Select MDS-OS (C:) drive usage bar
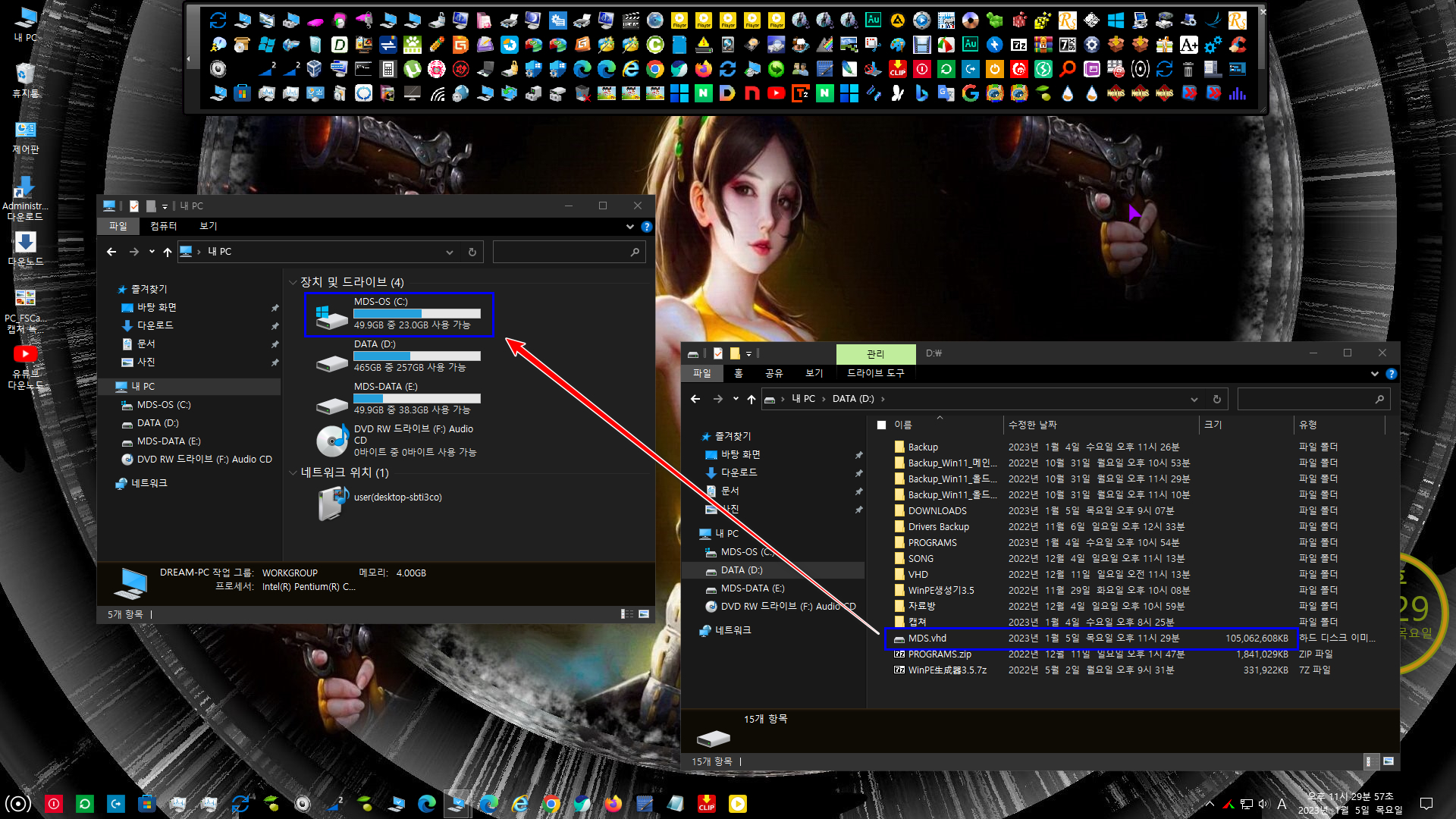1456x819 pixels. (x=417, y=313)
